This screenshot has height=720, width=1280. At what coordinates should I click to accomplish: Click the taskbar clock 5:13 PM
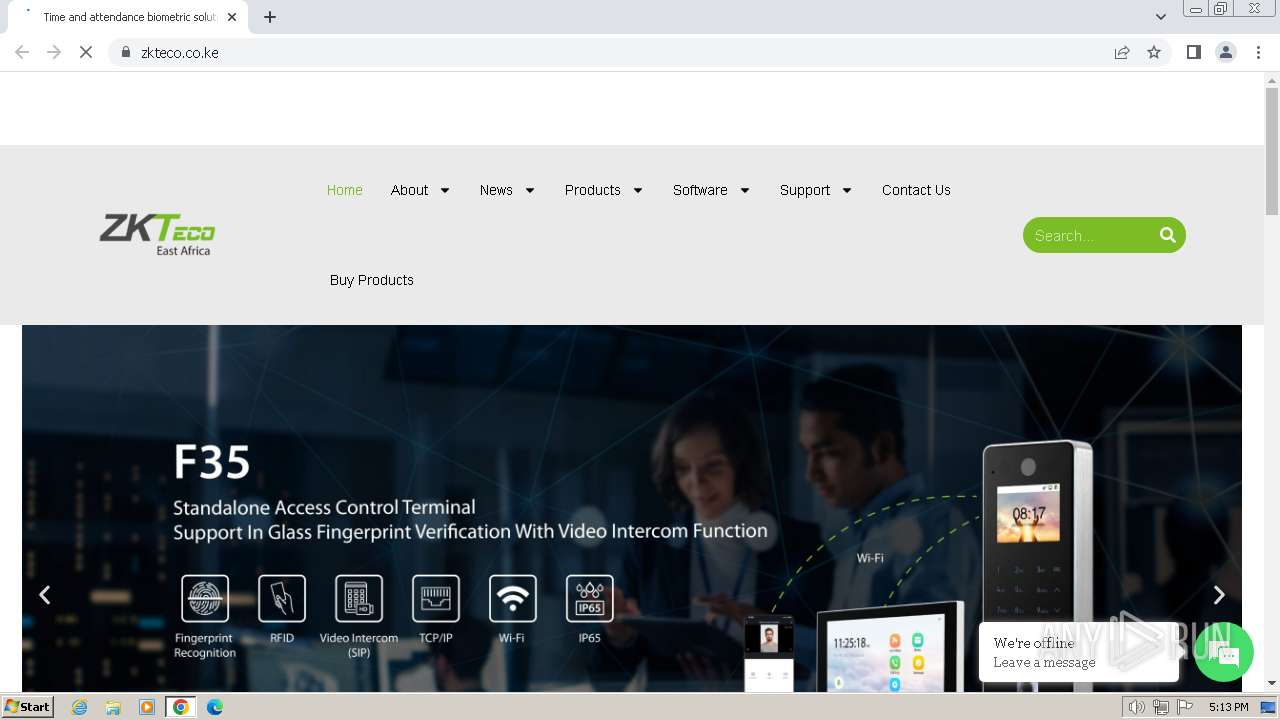(x=1228, y=707)
